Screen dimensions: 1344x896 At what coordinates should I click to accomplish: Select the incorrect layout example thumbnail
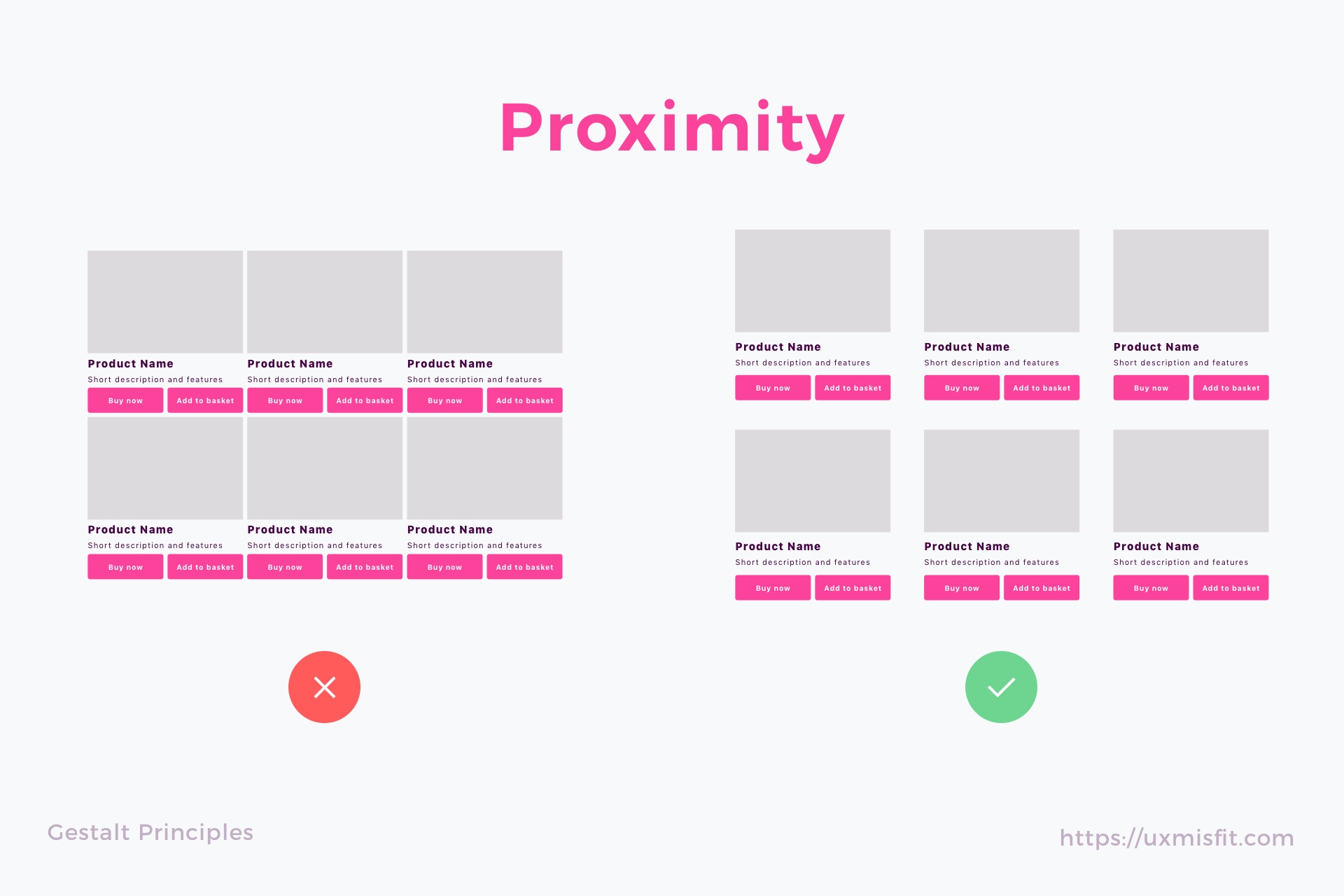[x=325, y=415]
